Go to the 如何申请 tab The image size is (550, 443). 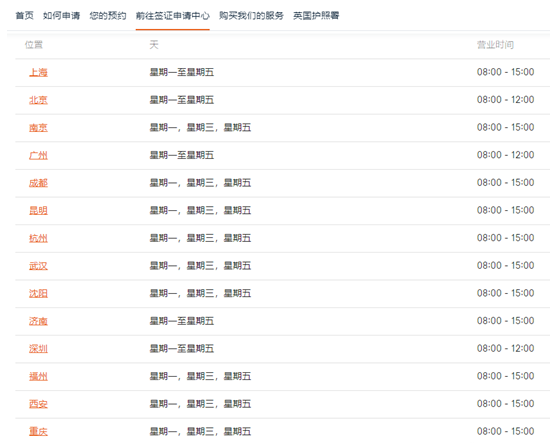(x=61, y=15)
